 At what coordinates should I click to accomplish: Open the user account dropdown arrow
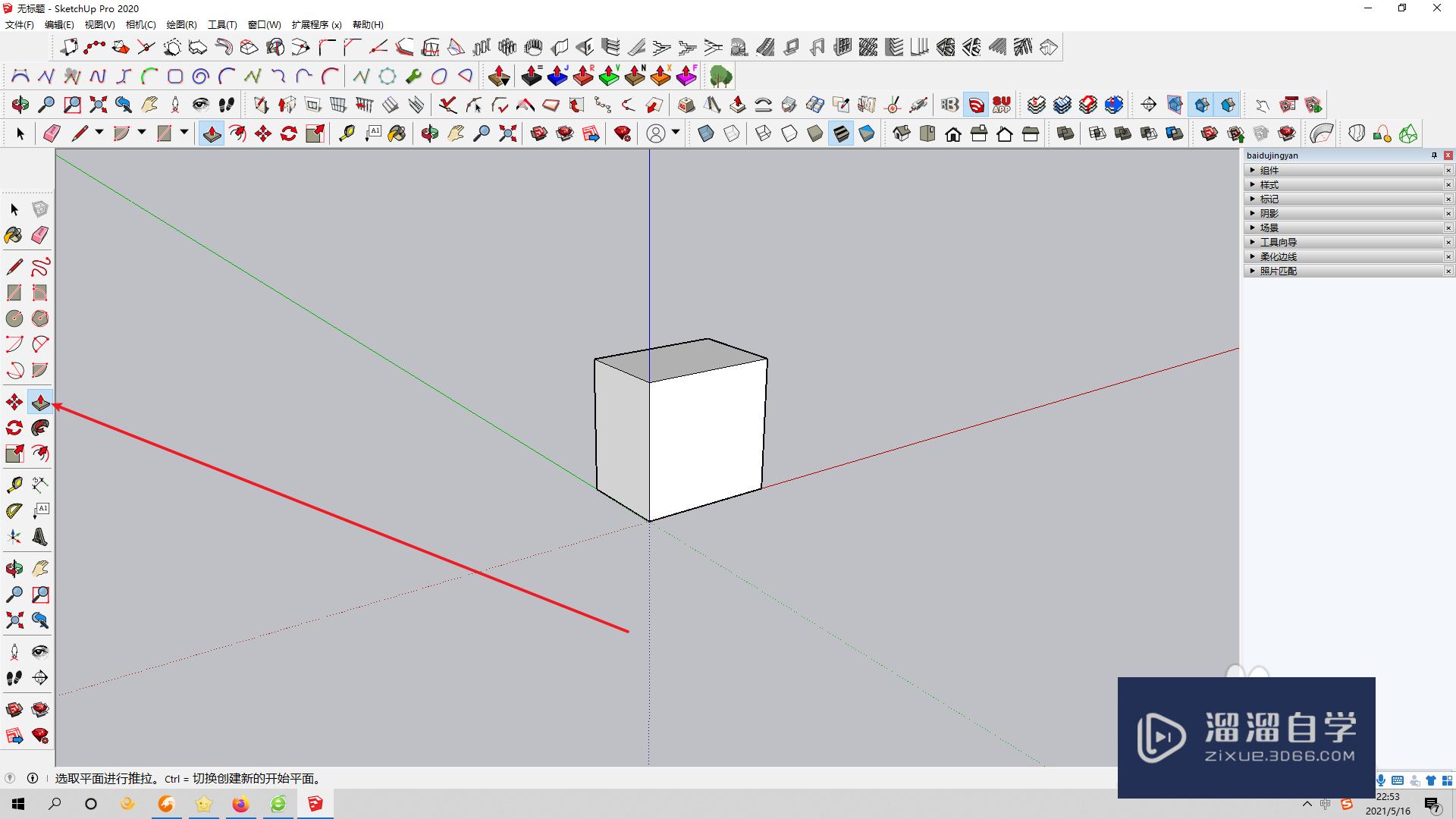tap(676, 133)
